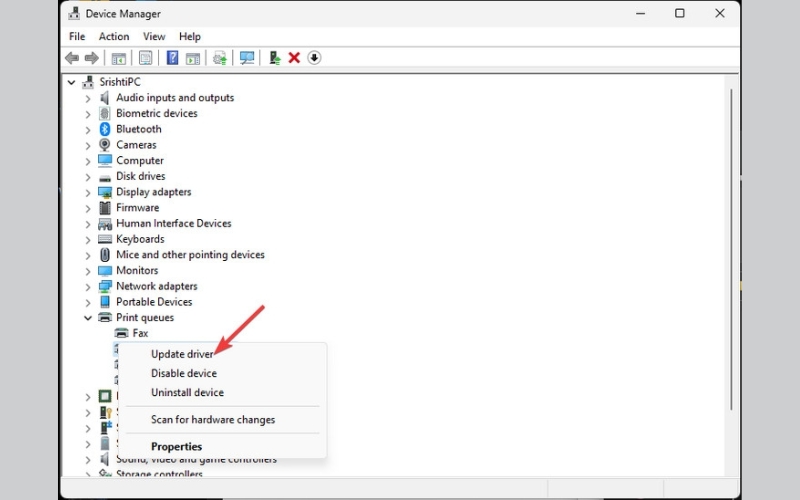Click the monitor-with-magnifier scan hardware toolbar icon
The width and height of the screenshot is (800, 500).
click(x=247, y=58)
